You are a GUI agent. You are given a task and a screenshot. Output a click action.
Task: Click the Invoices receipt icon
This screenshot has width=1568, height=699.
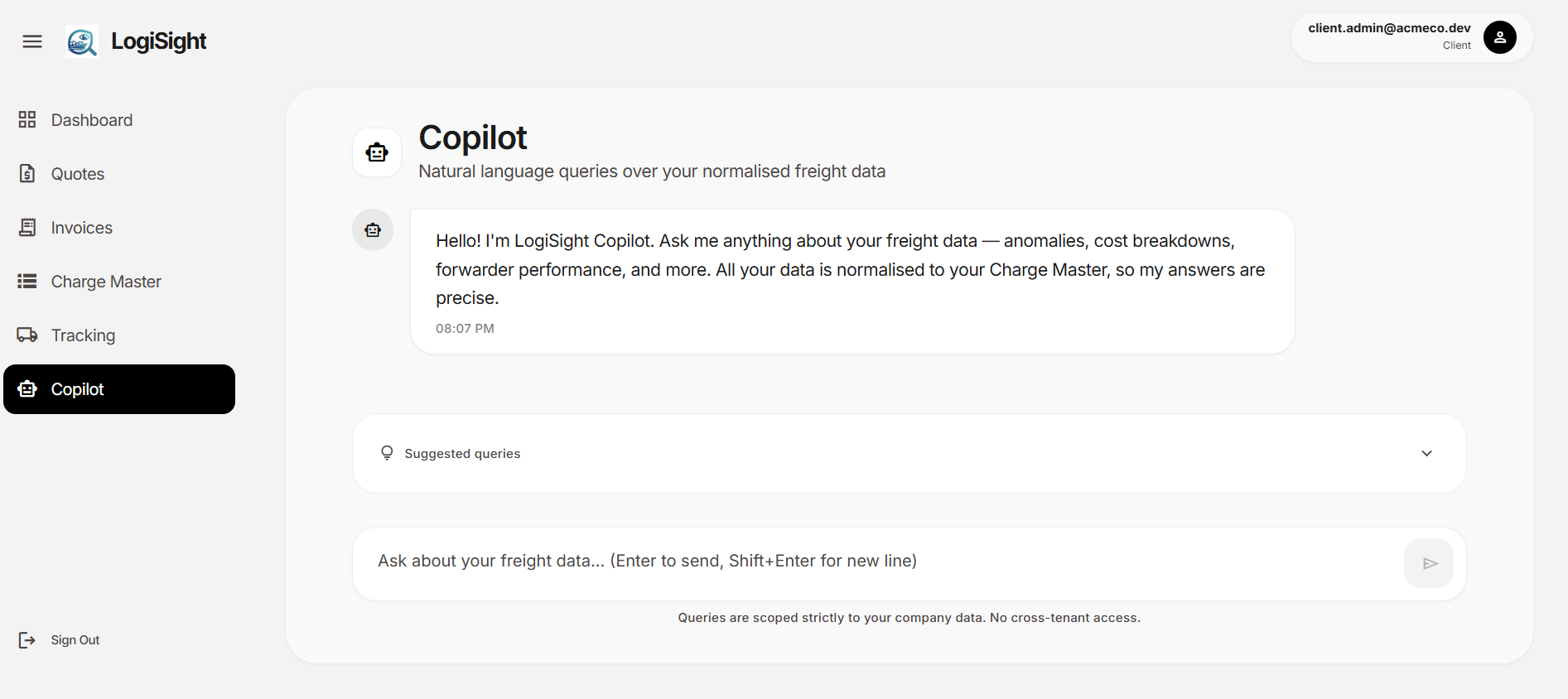pyautogui.click(x=27, y=227)
